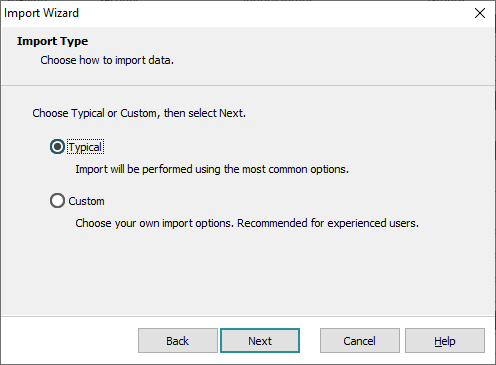The image size is (496, 365).
Task: Click 'Choose Typical or Custom' instruction text
Action: (x=139, y=113)
